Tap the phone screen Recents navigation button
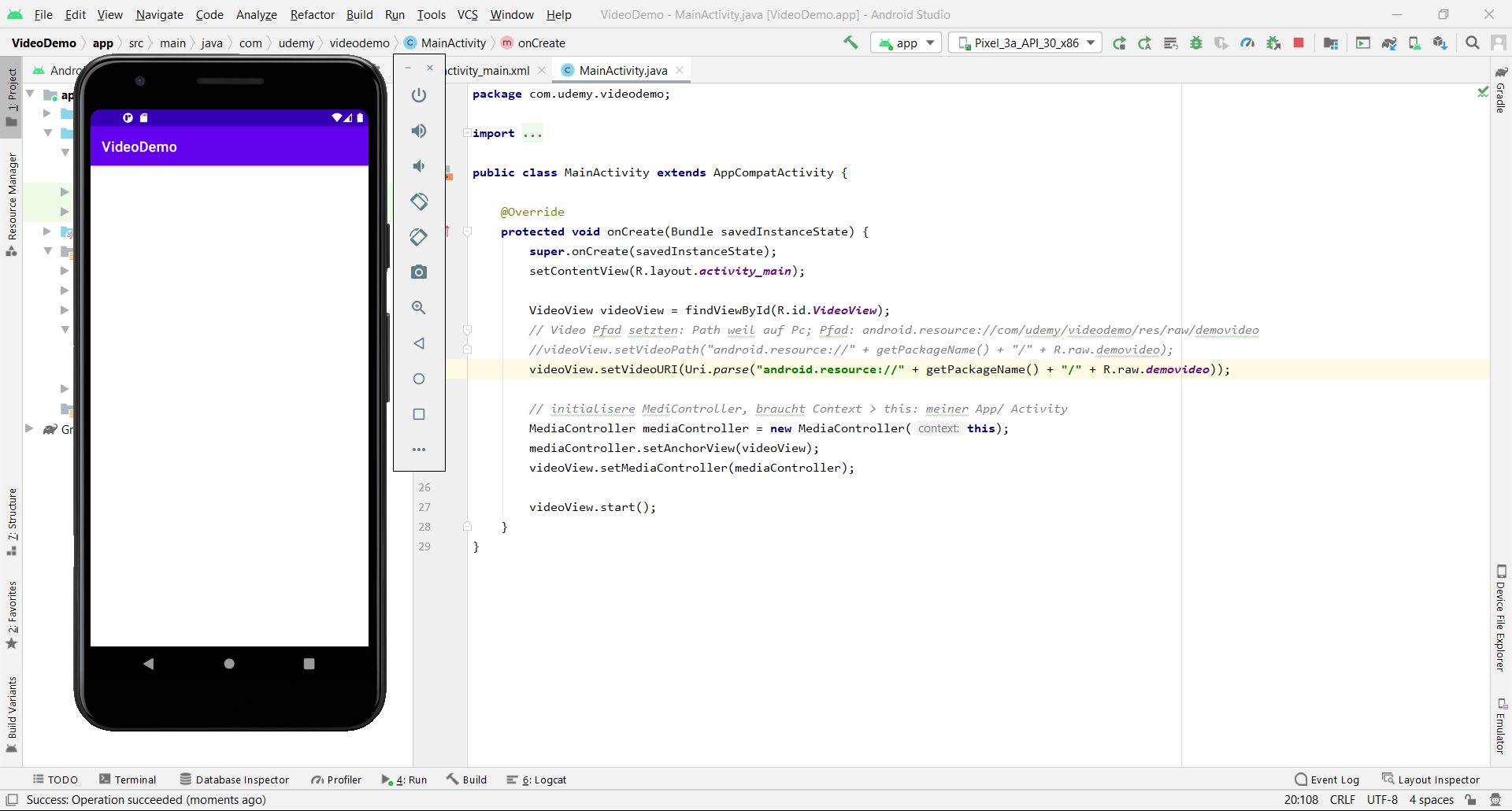Screen dimensions: 1512x811 click(x=309, y=664)
